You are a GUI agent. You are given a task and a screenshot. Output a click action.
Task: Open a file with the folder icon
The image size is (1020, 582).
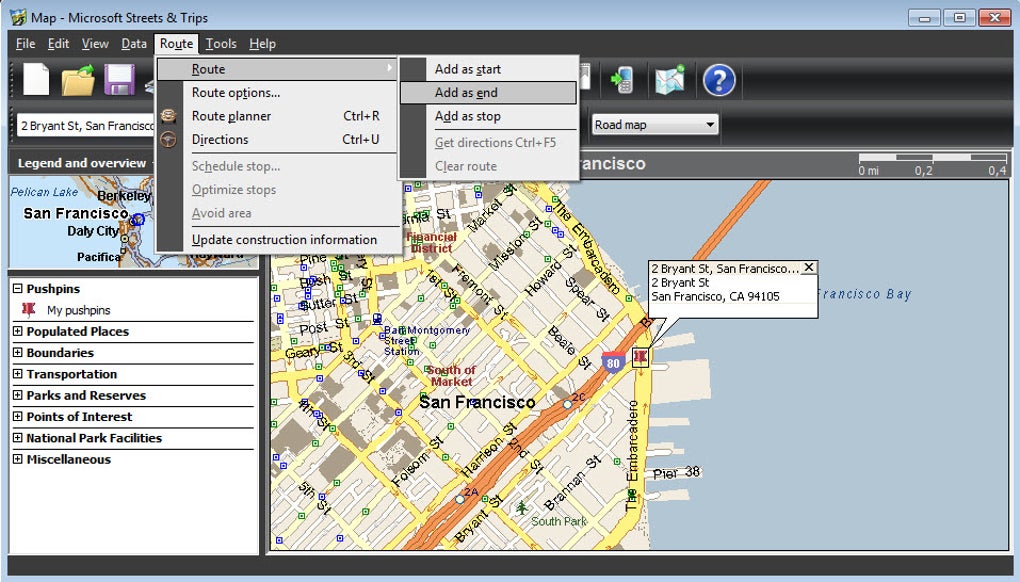pos(78,81)
